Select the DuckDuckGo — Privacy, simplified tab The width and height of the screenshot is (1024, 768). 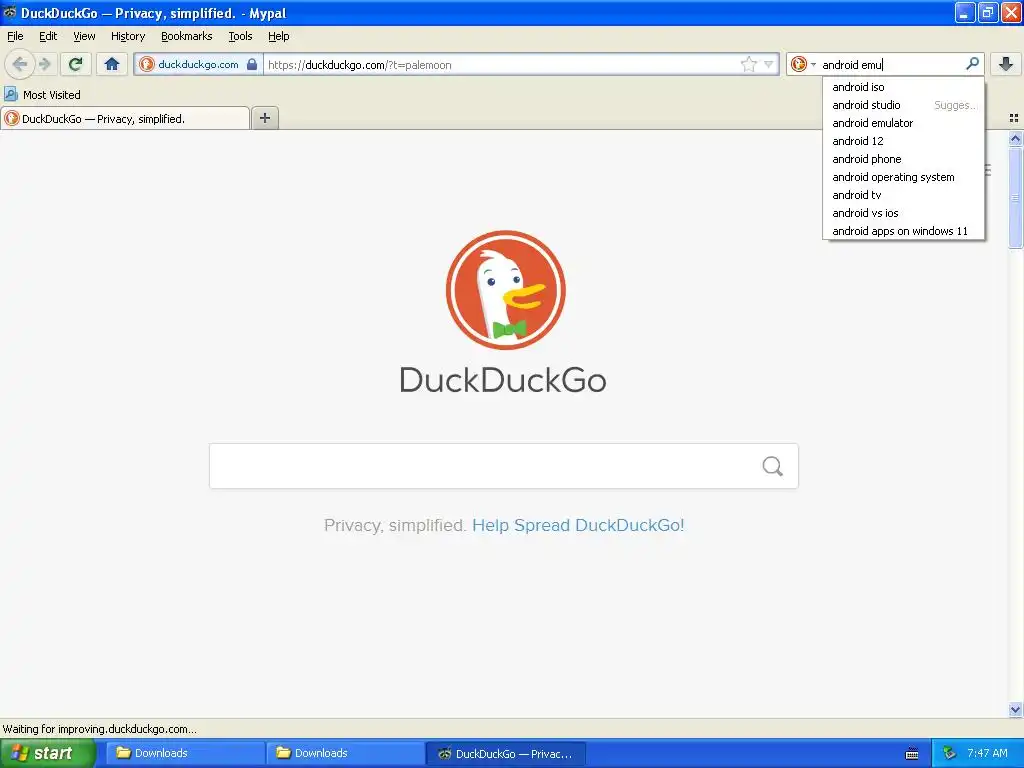125,118
